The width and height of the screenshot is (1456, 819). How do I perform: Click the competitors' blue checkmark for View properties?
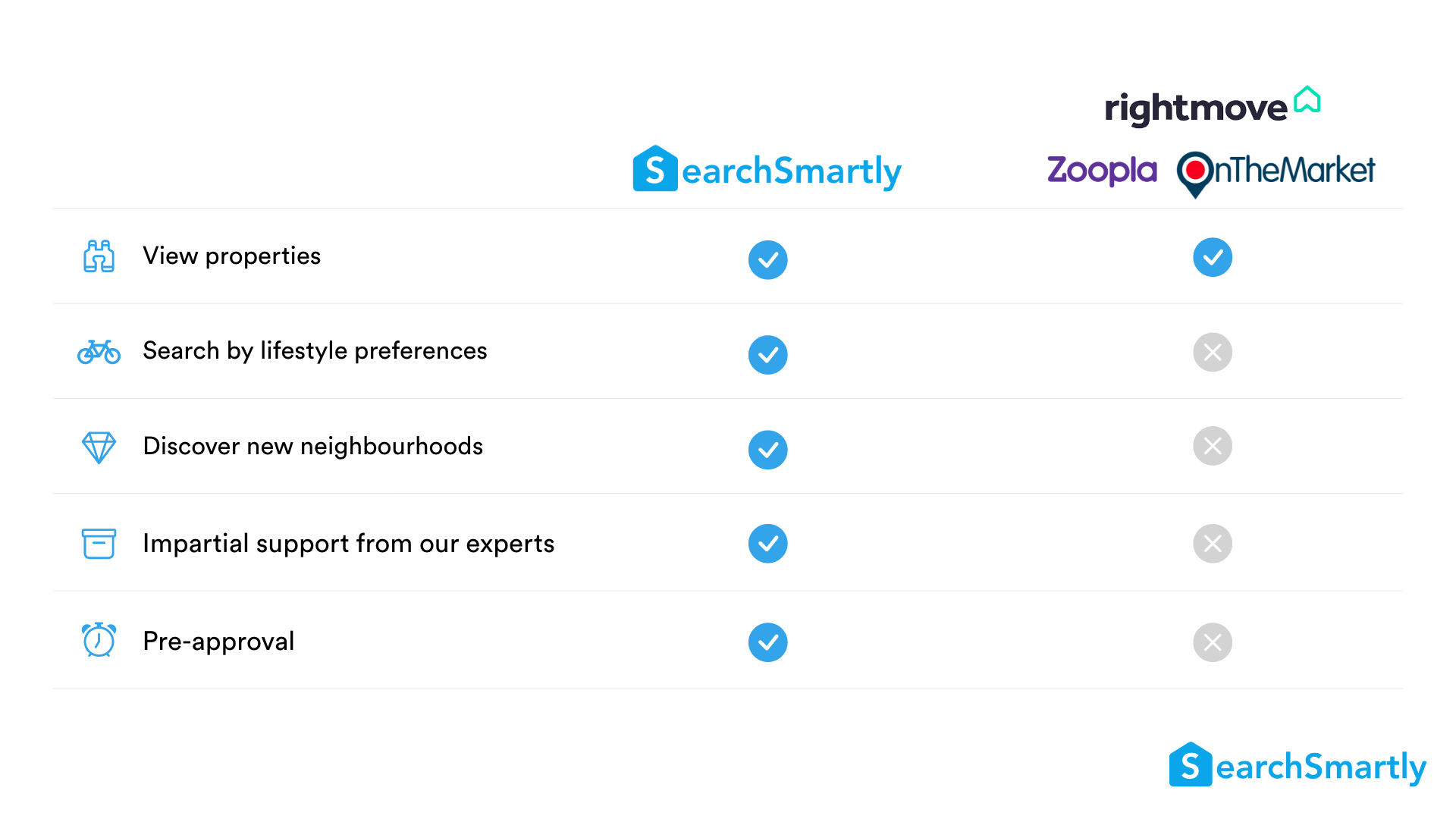(1213, 257)
